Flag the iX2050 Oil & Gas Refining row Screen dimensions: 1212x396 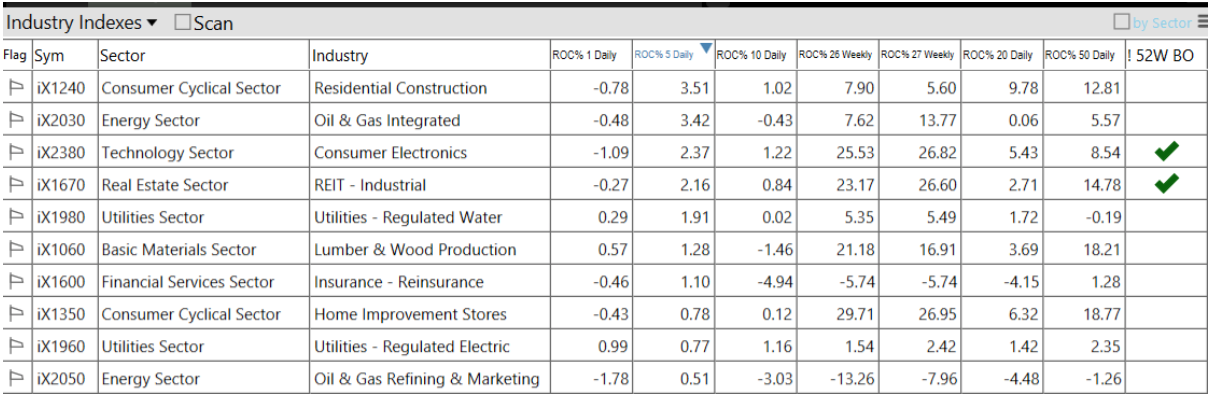16,379
